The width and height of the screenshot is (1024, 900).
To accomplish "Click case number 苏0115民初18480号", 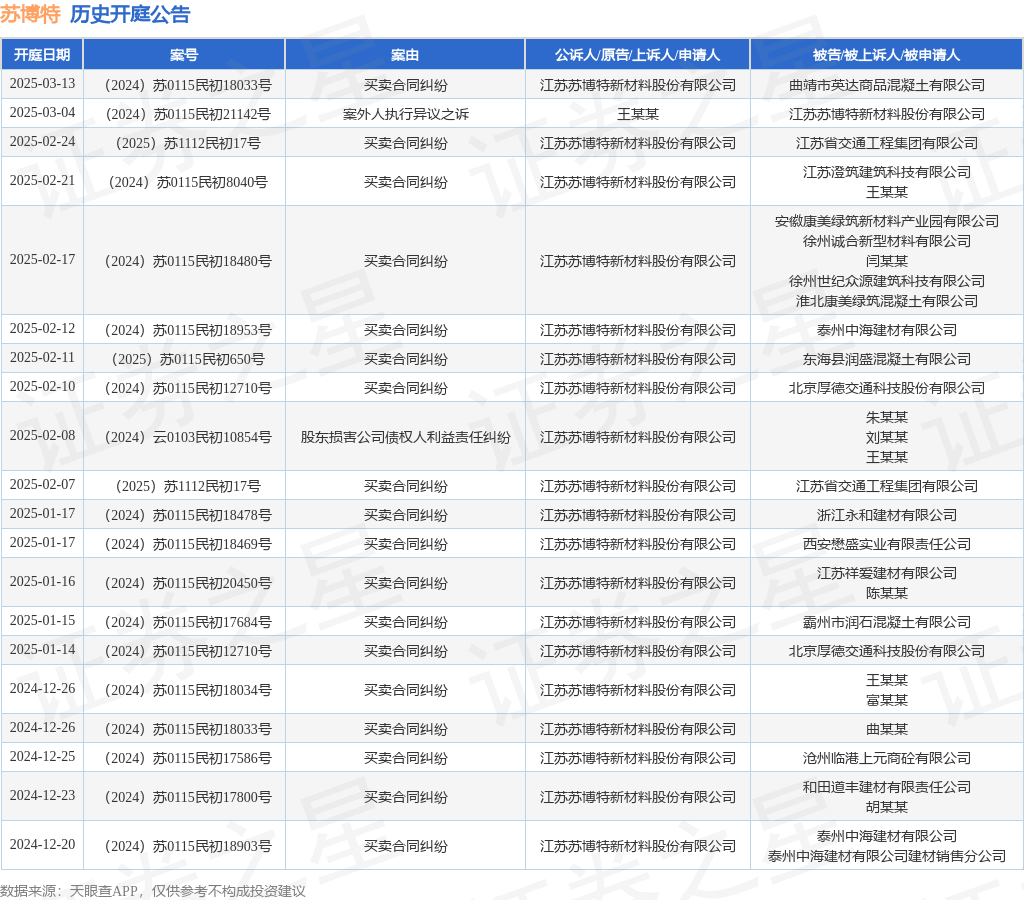I will click(188, 261).
